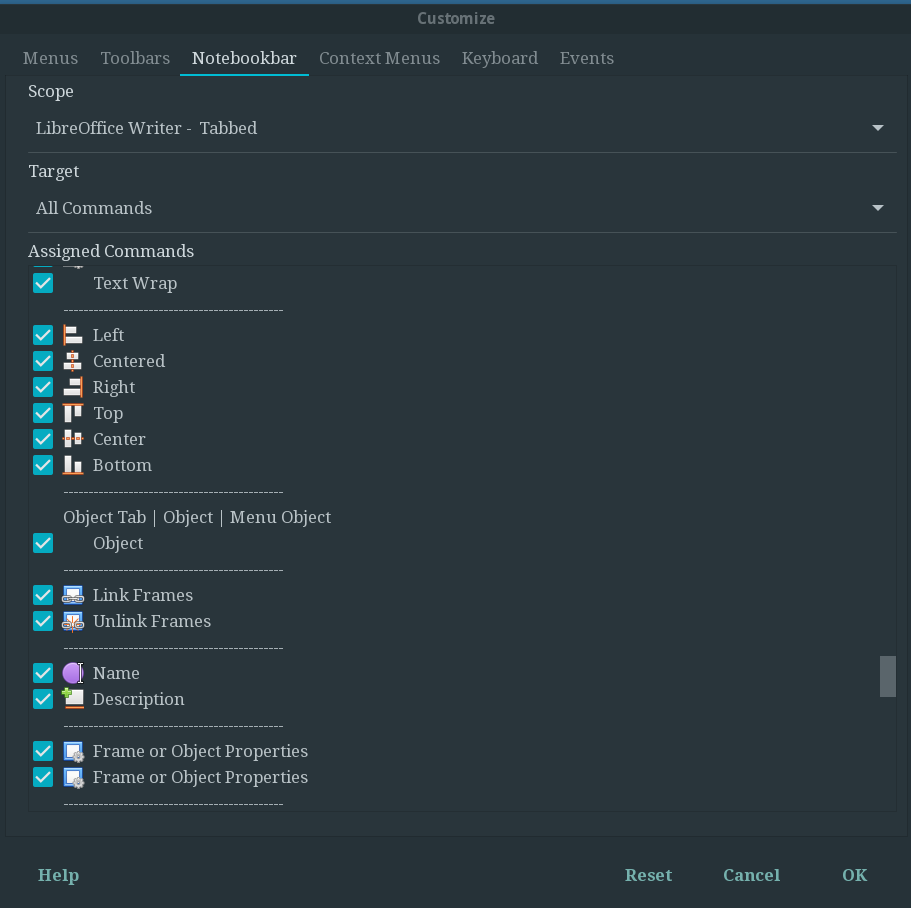911x908 pixels.
Task: Toggle second Frame or Object Properties checkbox
Action: pyautogui.click(x=43, y=778)
